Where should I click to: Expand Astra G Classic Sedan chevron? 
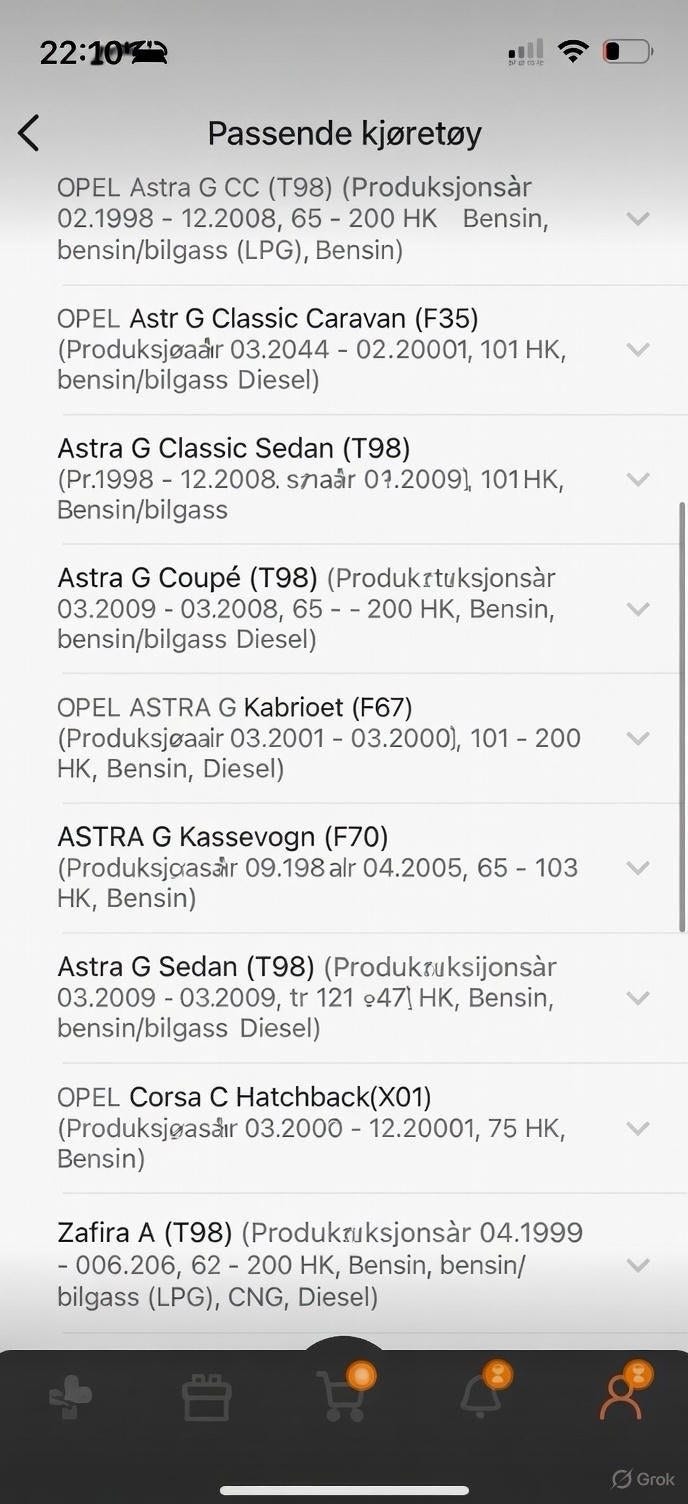[638, 479]
